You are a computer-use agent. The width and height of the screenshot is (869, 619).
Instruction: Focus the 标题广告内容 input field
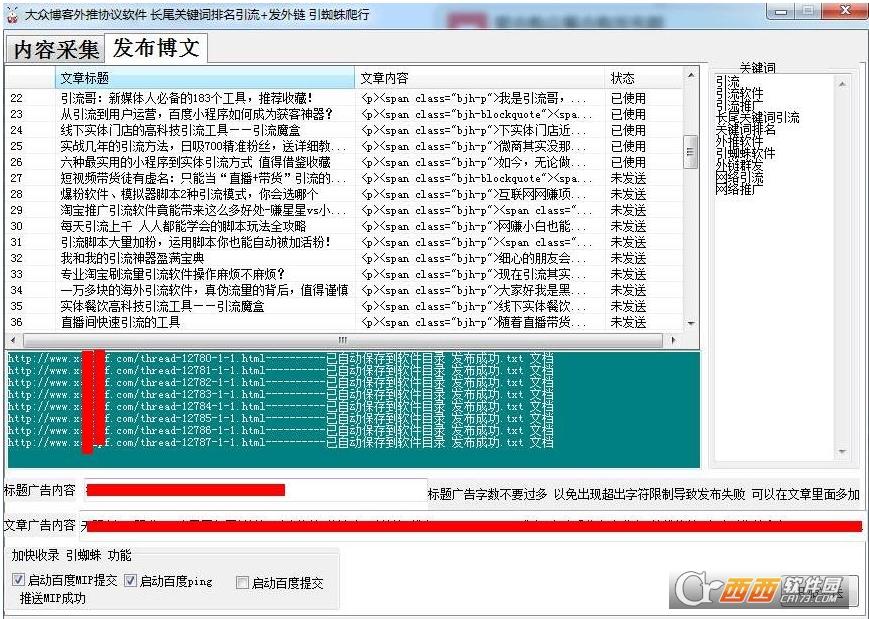click(x=255, y=490)
